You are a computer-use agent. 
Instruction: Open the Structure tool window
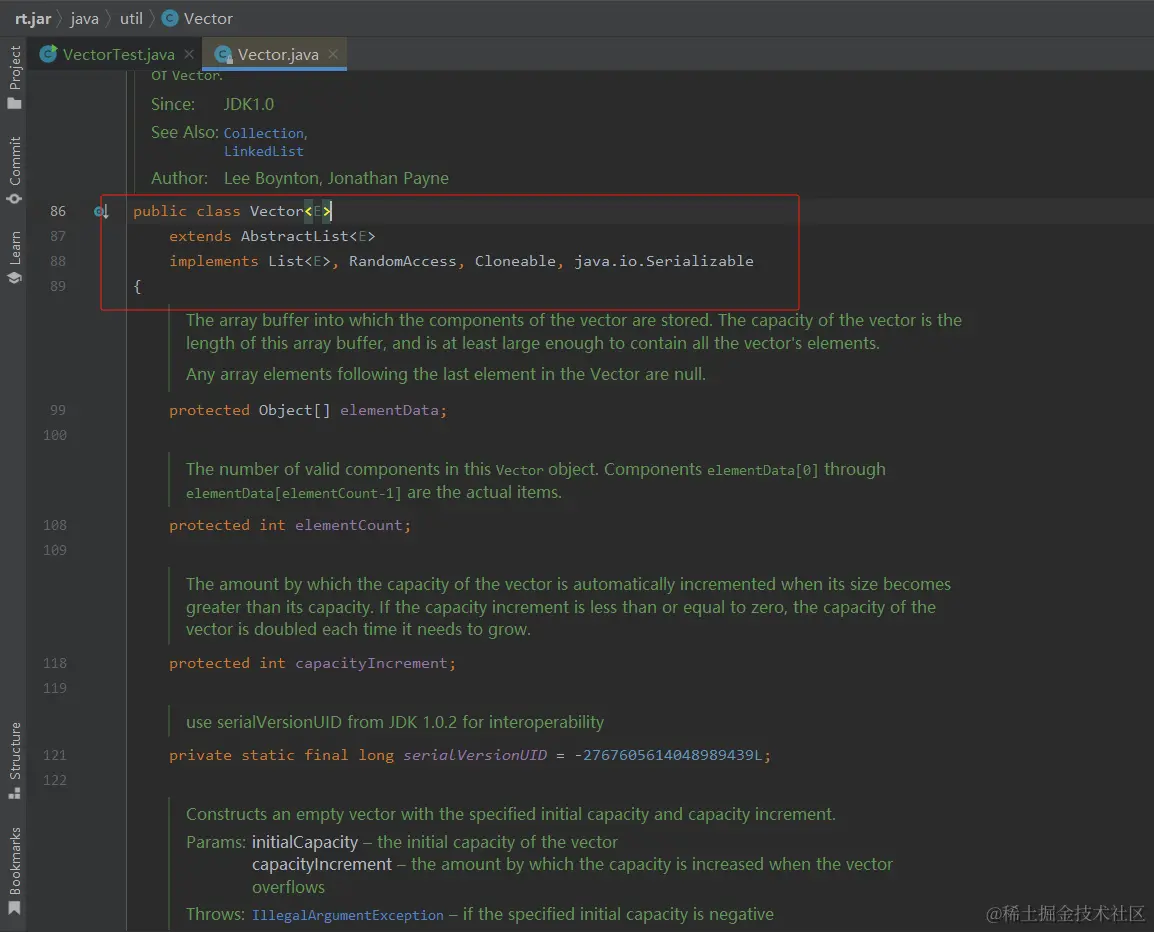(14, 760)
